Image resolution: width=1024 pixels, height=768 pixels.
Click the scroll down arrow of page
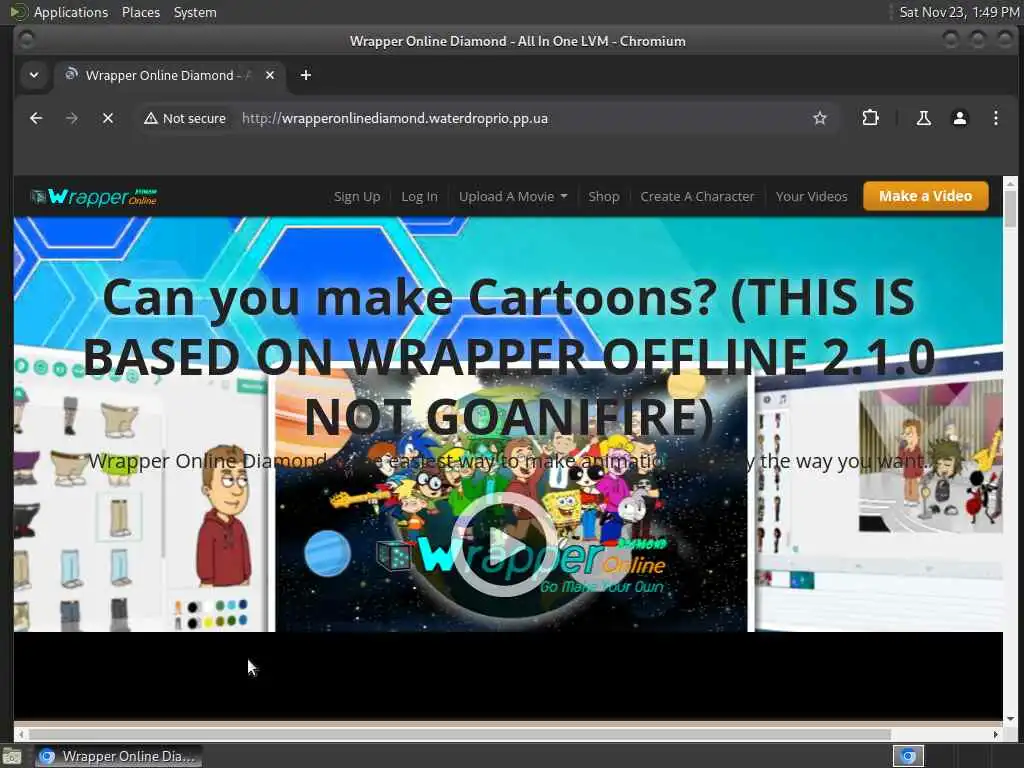coord(1010,718)
